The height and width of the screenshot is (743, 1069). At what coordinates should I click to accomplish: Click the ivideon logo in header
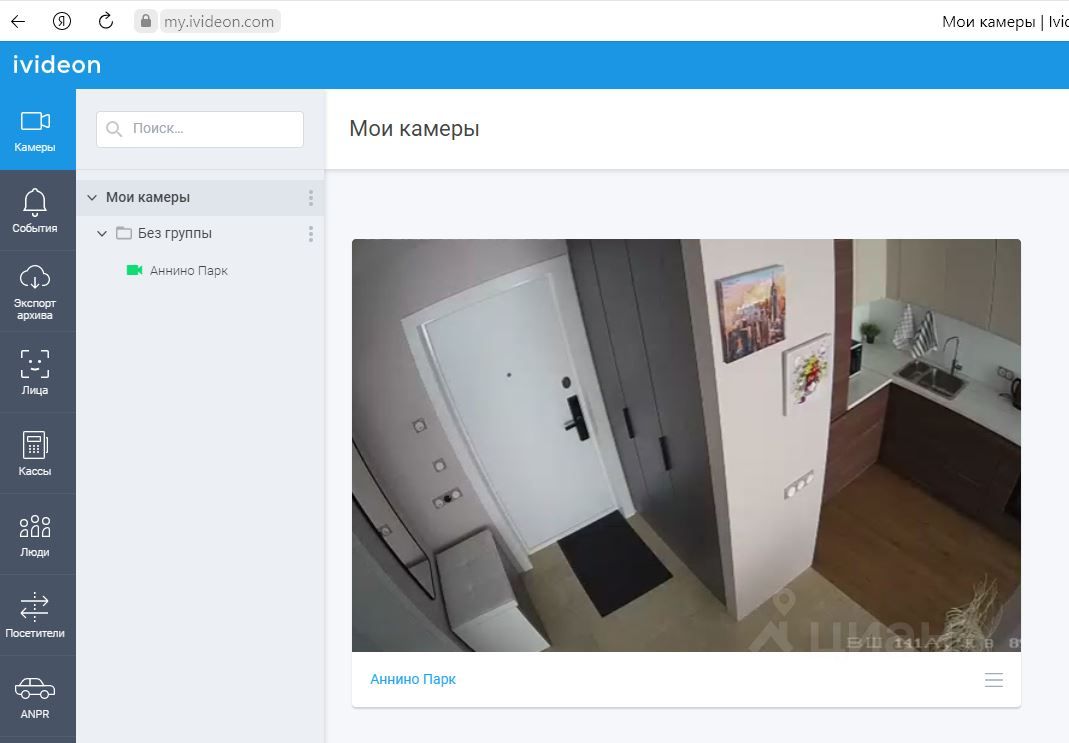pyautogui.click(x=57, y=65)
